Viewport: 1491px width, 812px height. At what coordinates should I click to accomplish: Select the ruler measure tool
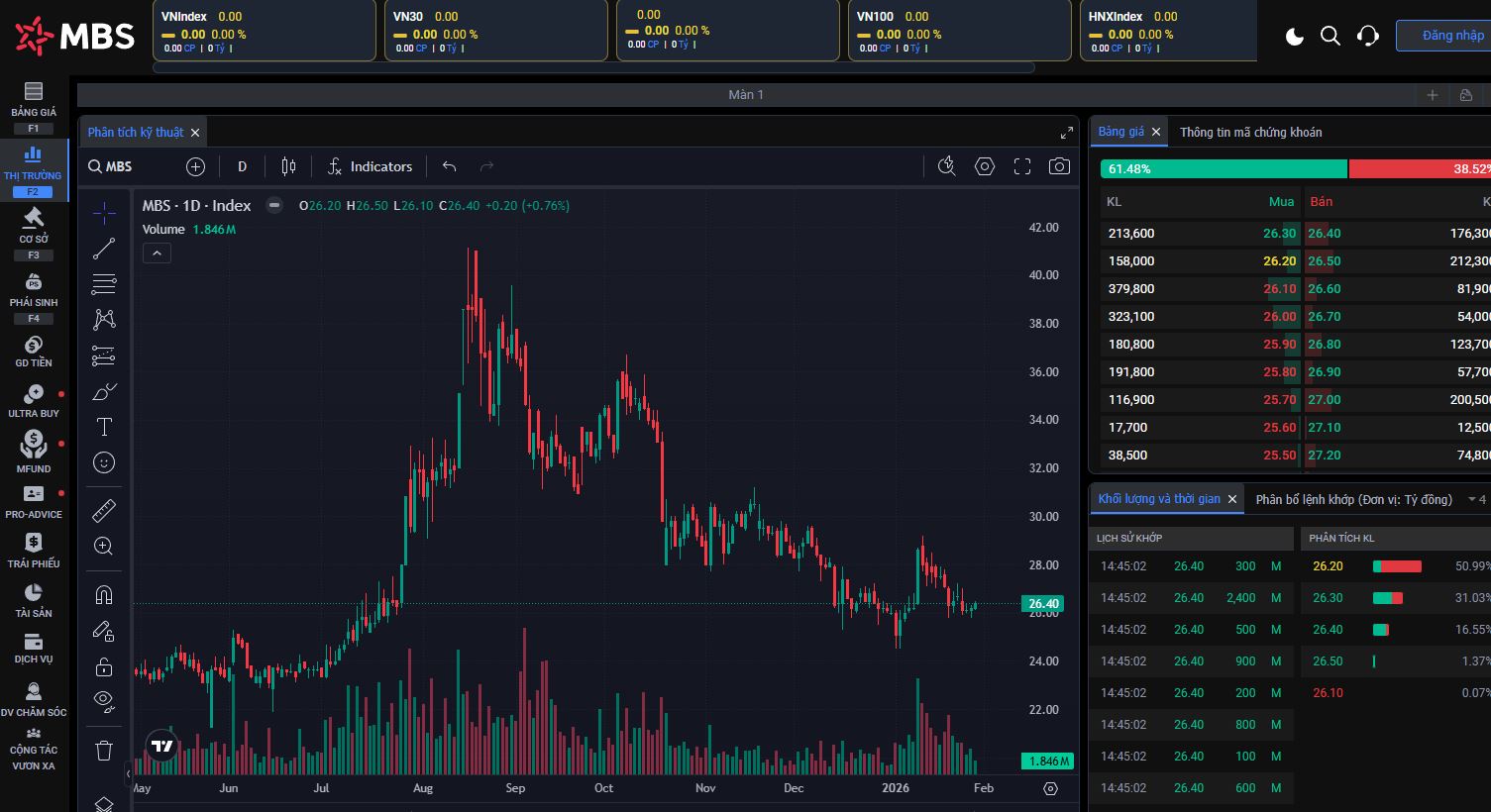pyautogui.click(x=104, y=510)
